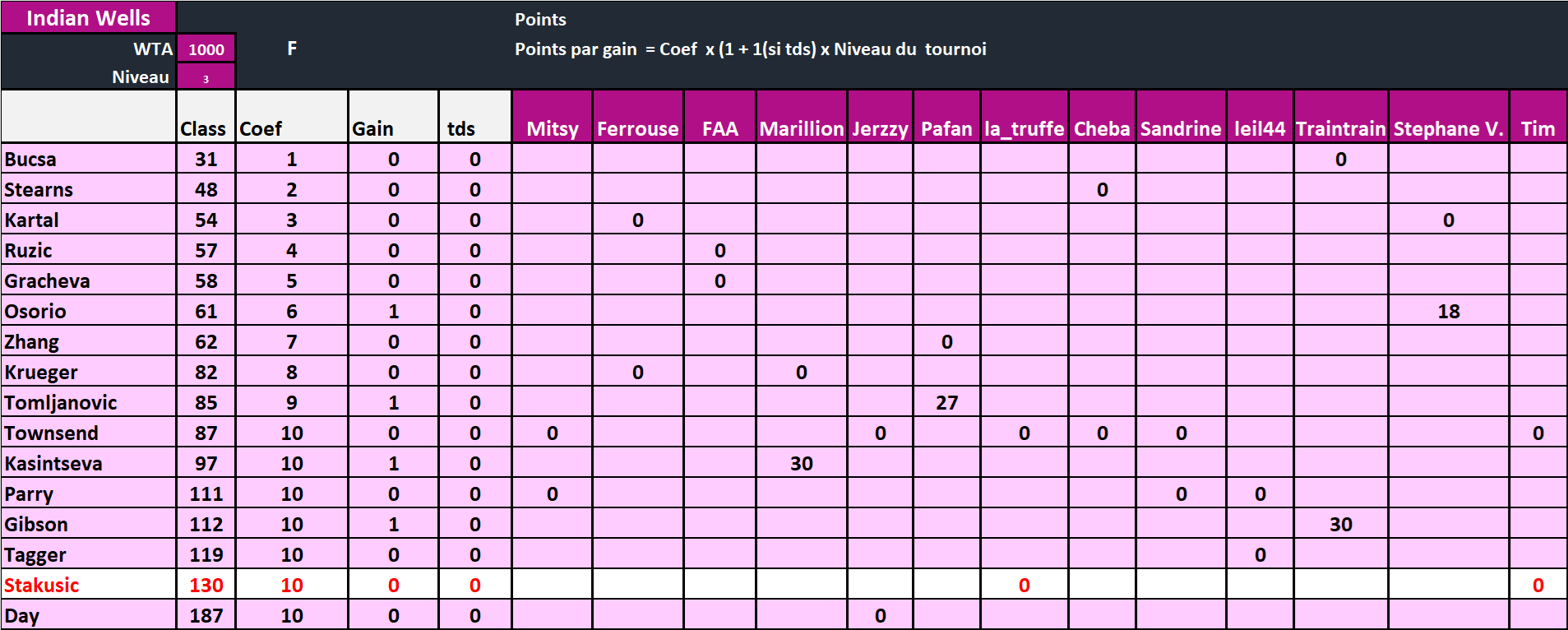
Task: Select the 27 points cell for Tomljanovic
Action: coord(946,402)
